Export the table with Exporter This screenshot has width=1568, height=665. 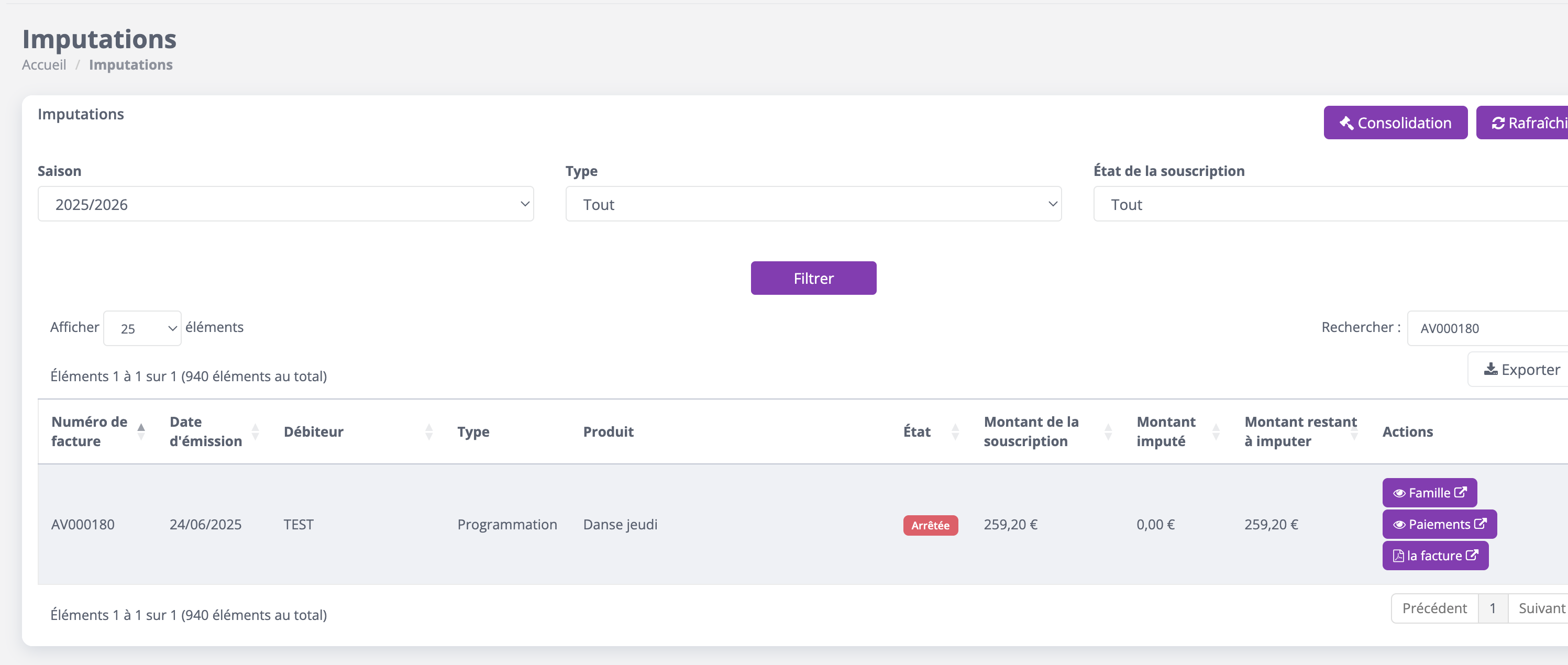pos(1521,369)
